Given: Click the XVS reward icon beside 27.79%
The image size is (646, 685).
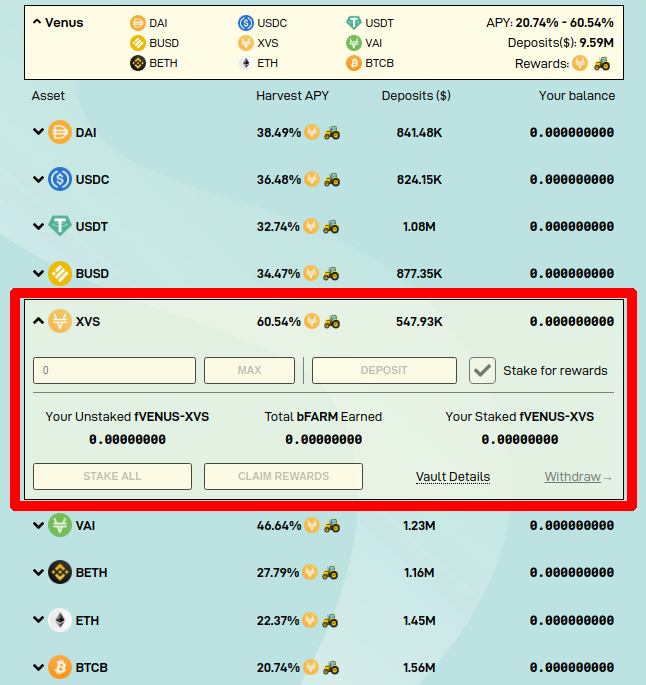Looking at the screenshot, I should click(x=310, y=572).
